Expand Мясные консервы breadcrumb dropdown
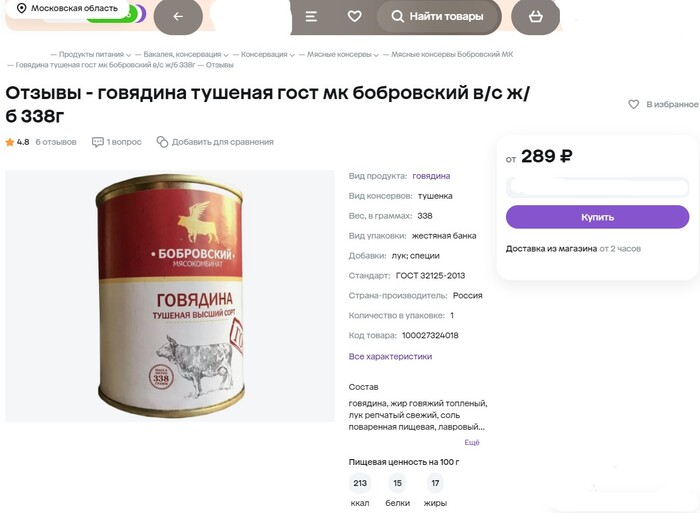 click(376, 55)
